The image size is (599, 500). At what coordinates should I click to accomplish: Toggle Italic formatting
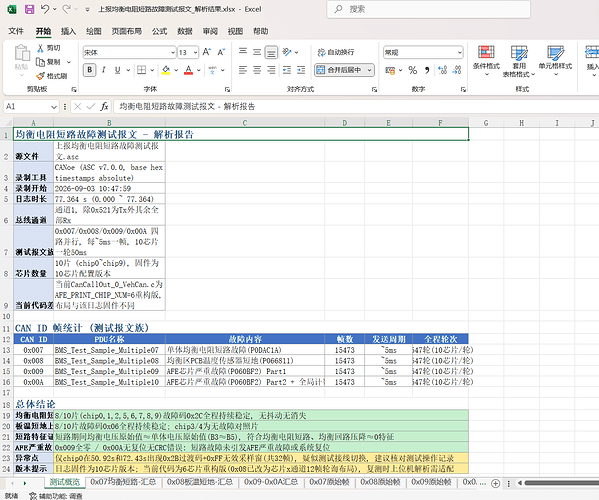click(x=104, y=70)
